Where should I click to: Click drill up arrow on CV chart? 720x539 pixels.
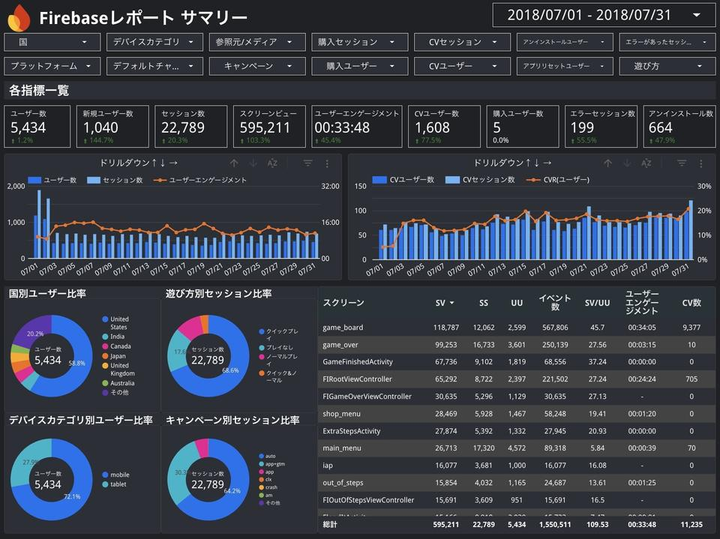tap(608, 163)
